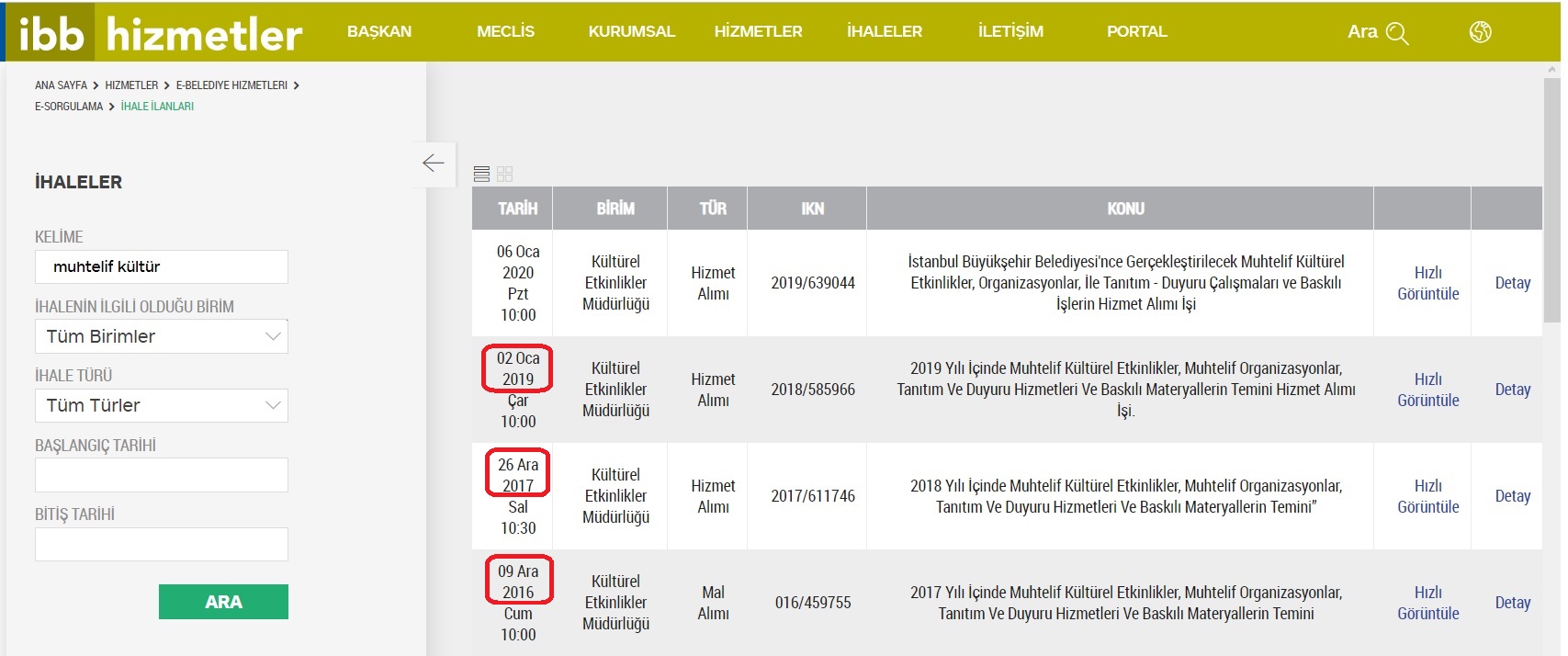Screen dimensions: 1568x656
Task: Switch to list view icon
Action: [x=481, y=174]
